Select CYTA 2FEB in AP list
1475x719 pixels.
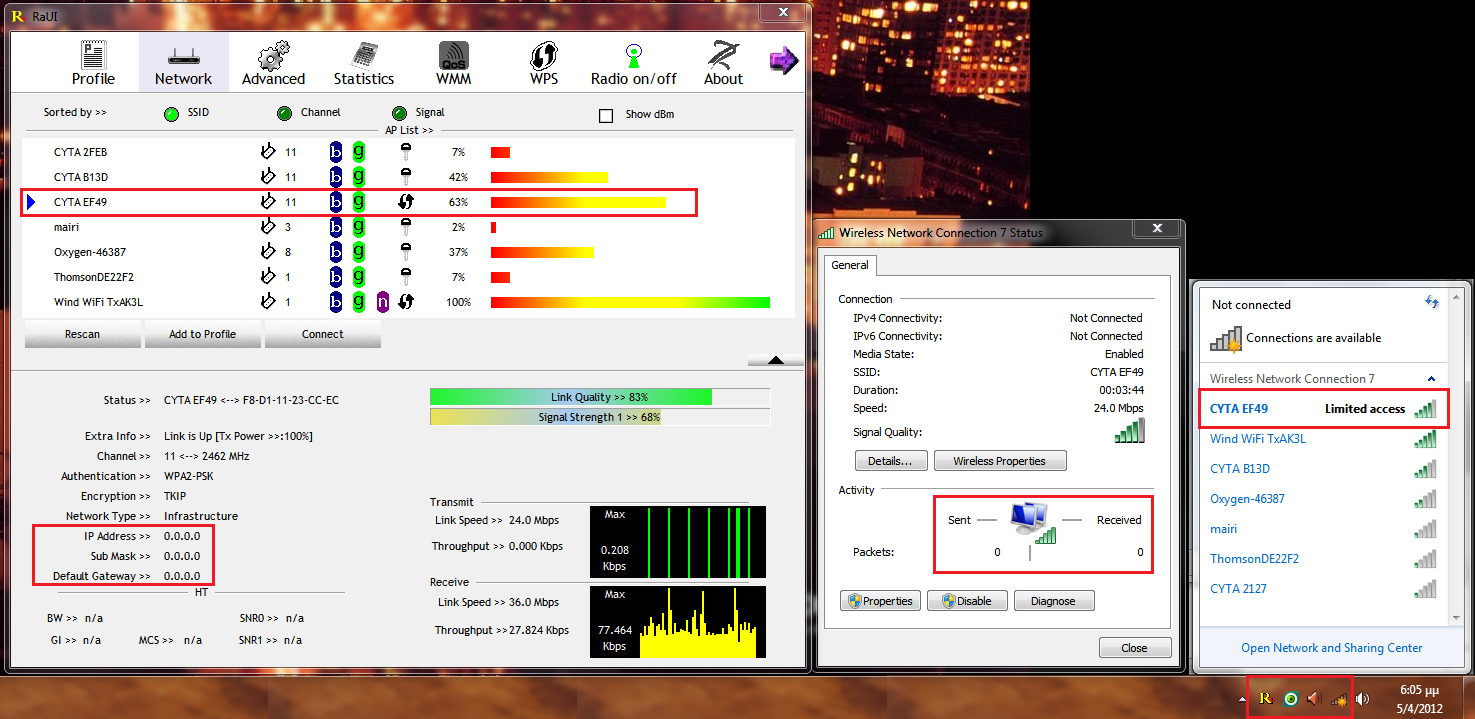click(x=408, y=152)
